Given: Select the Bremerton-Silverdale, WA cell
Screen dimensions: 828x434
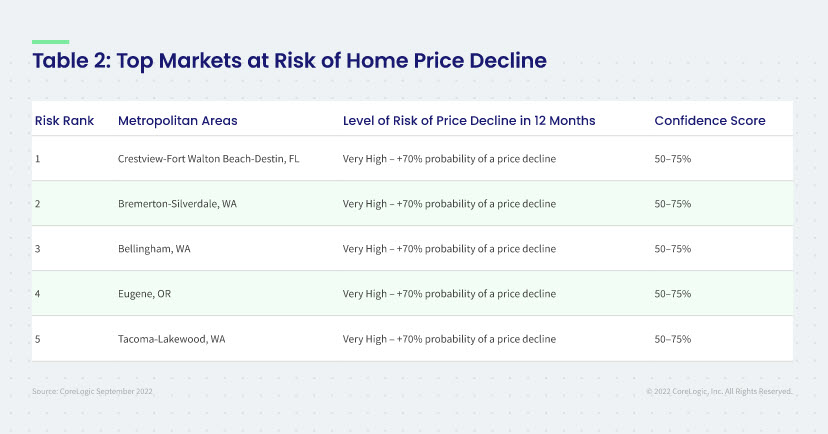Looking at the screenshot, I should click(177, 204).
